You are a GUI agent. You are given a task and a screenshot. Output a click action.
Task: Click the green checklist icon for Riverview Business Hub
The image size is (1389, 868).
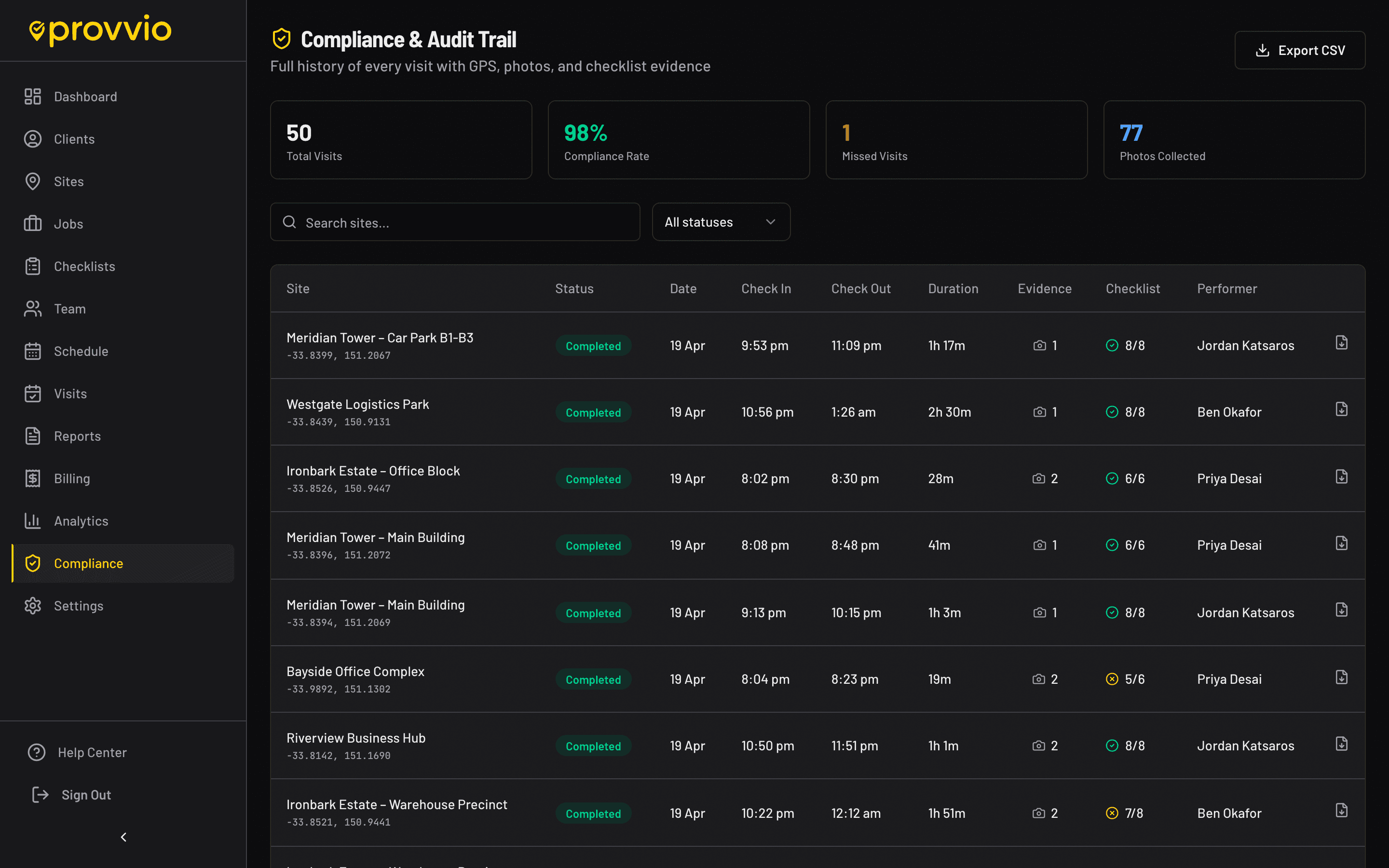point(1112,746)
